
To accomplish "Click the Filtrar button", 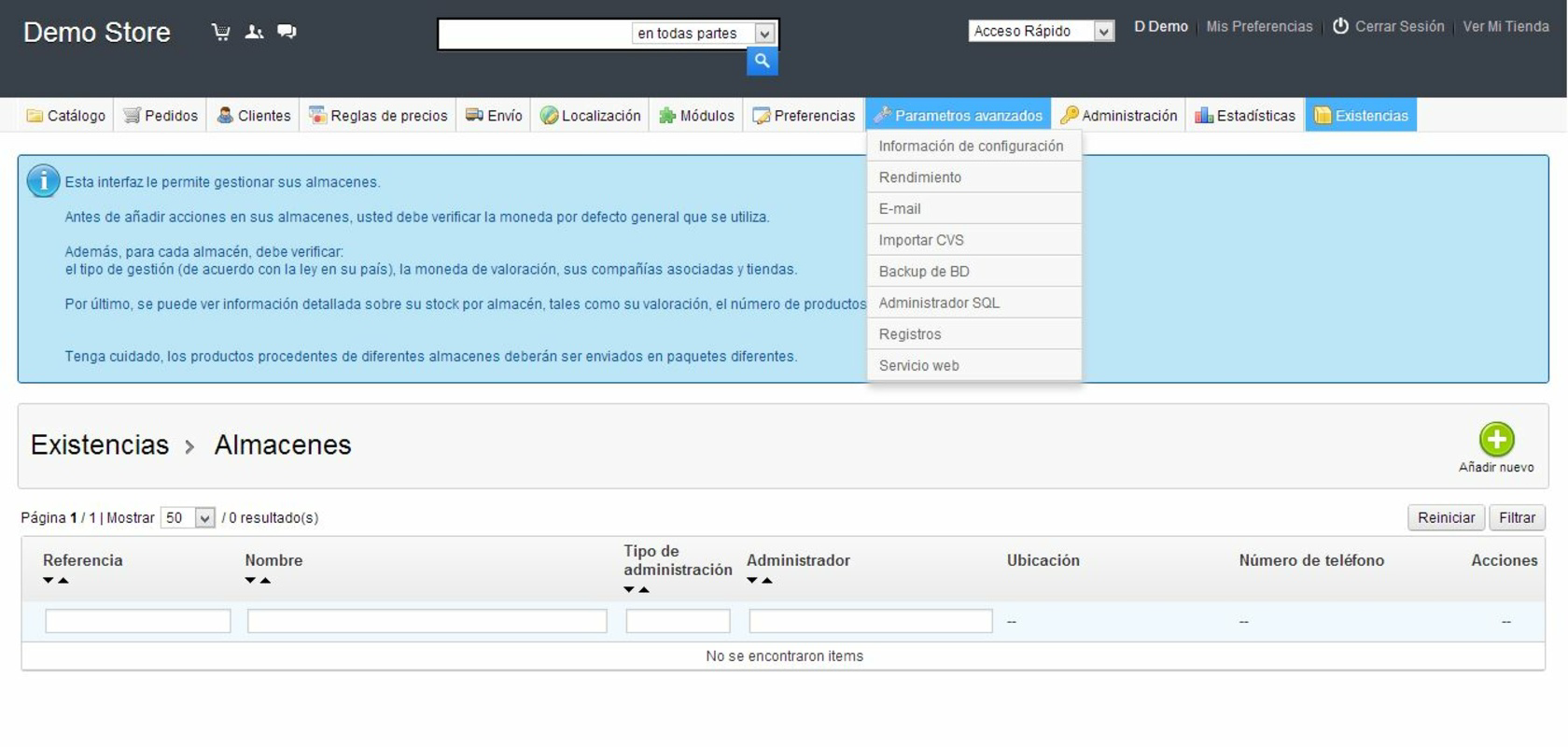I will point(1517,517).
